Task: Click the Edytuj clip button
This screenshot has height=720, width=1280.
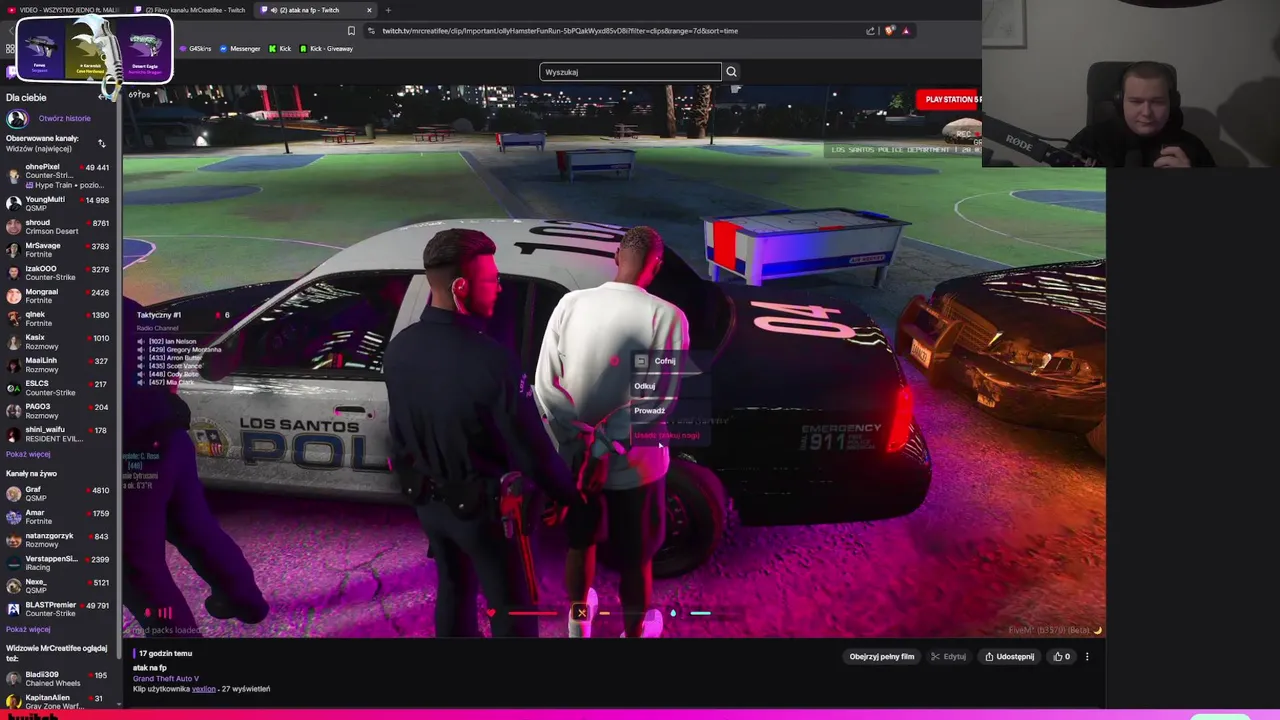Action: pos(948,657)
